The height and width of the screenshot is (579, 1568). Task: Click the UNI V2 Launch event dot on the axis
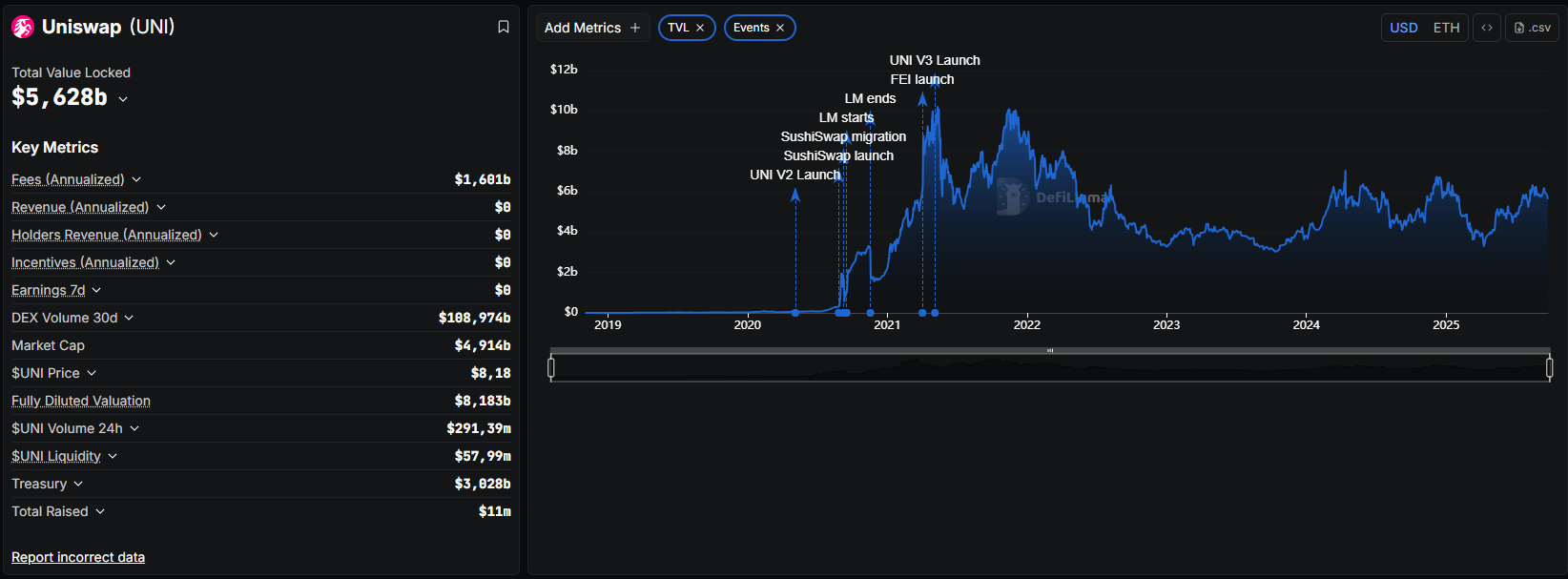tap(795, 313)
